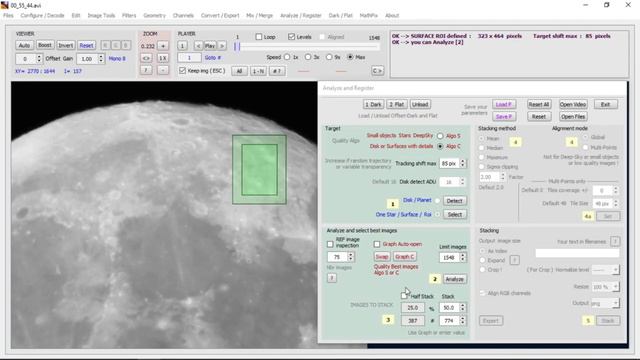The image size is (640, 360).
Task: Select Algo C quality algorithm
Action: (440, 146)
